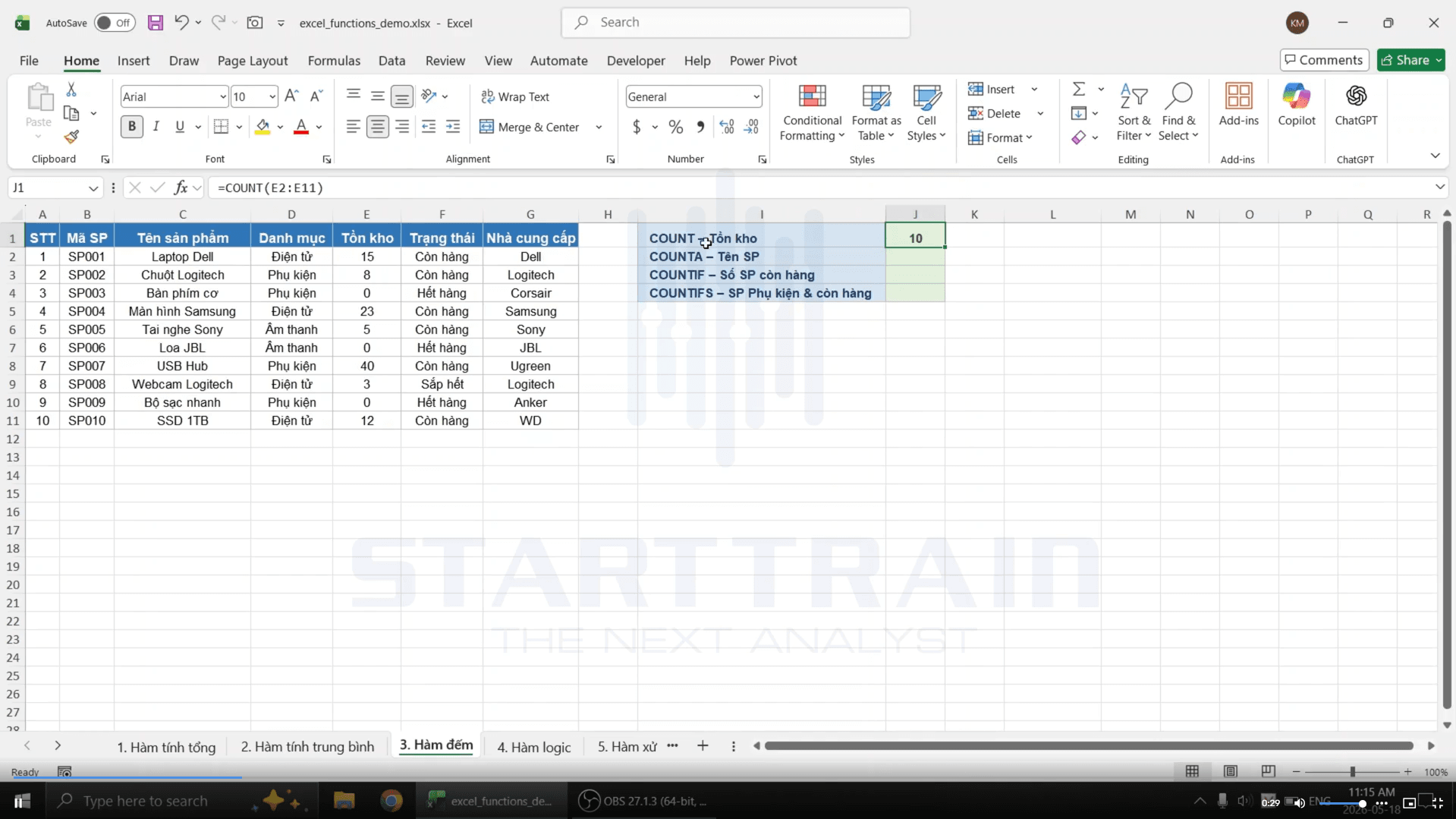Viewport: 1456px width, 819px height.
Task: Click the Search box in title bar
Action: coord(735,23)
